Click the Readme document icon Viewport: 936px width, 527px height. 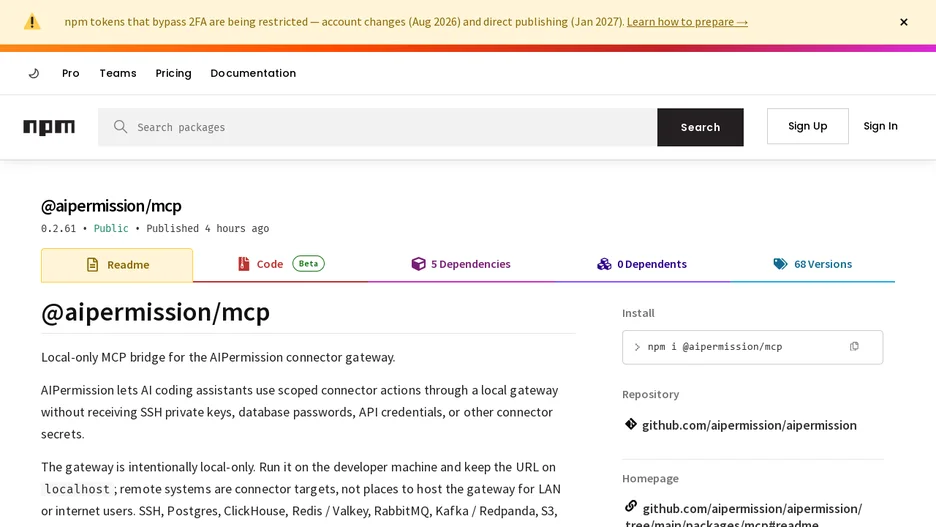click(92, 264)
